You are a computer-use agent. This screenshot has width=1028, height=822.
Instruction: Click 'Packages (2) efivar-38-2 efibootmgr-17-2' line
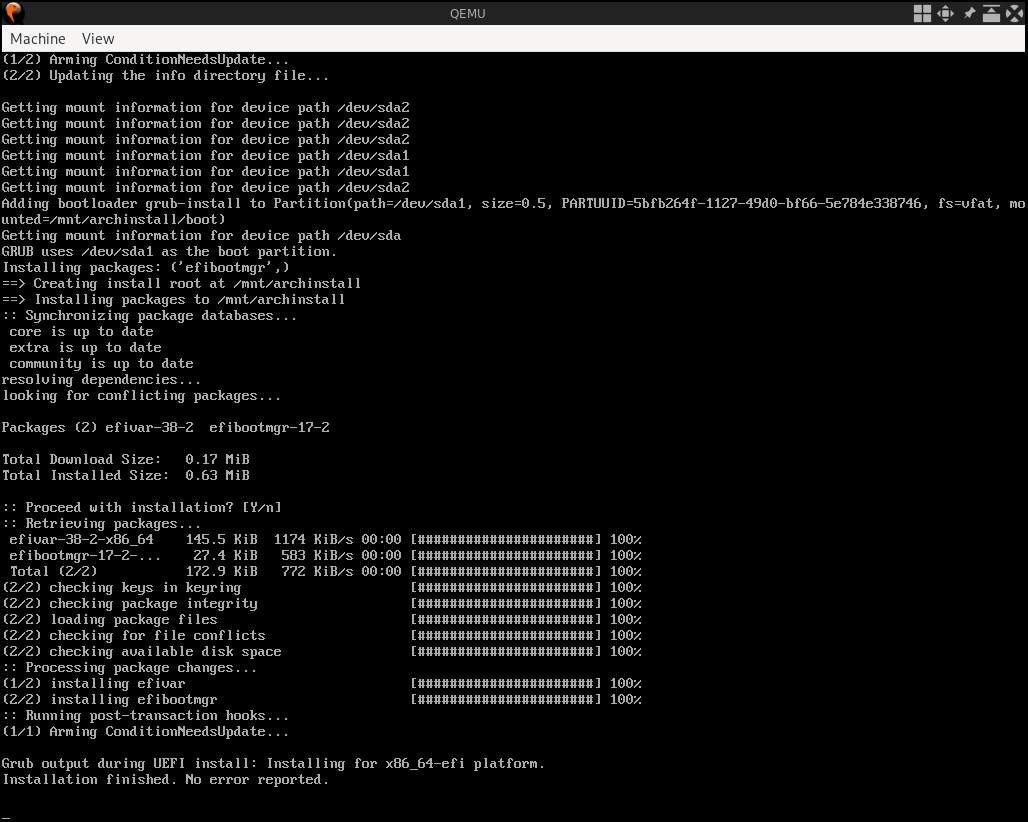(165, 427)
